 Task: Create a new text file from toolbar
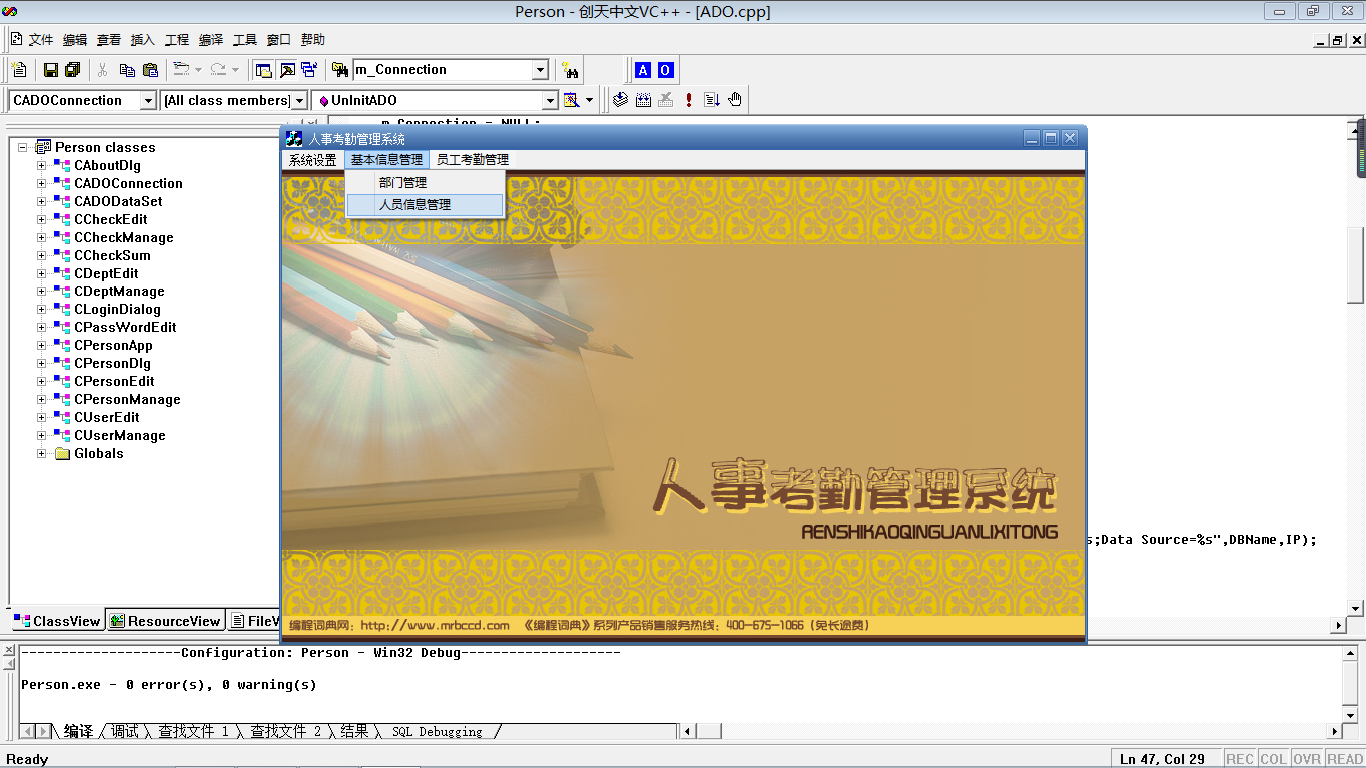[19, 70]
